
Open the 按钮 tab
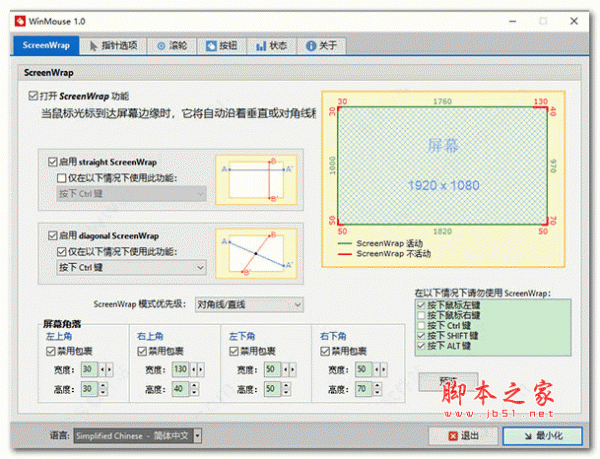click(222, 46)
